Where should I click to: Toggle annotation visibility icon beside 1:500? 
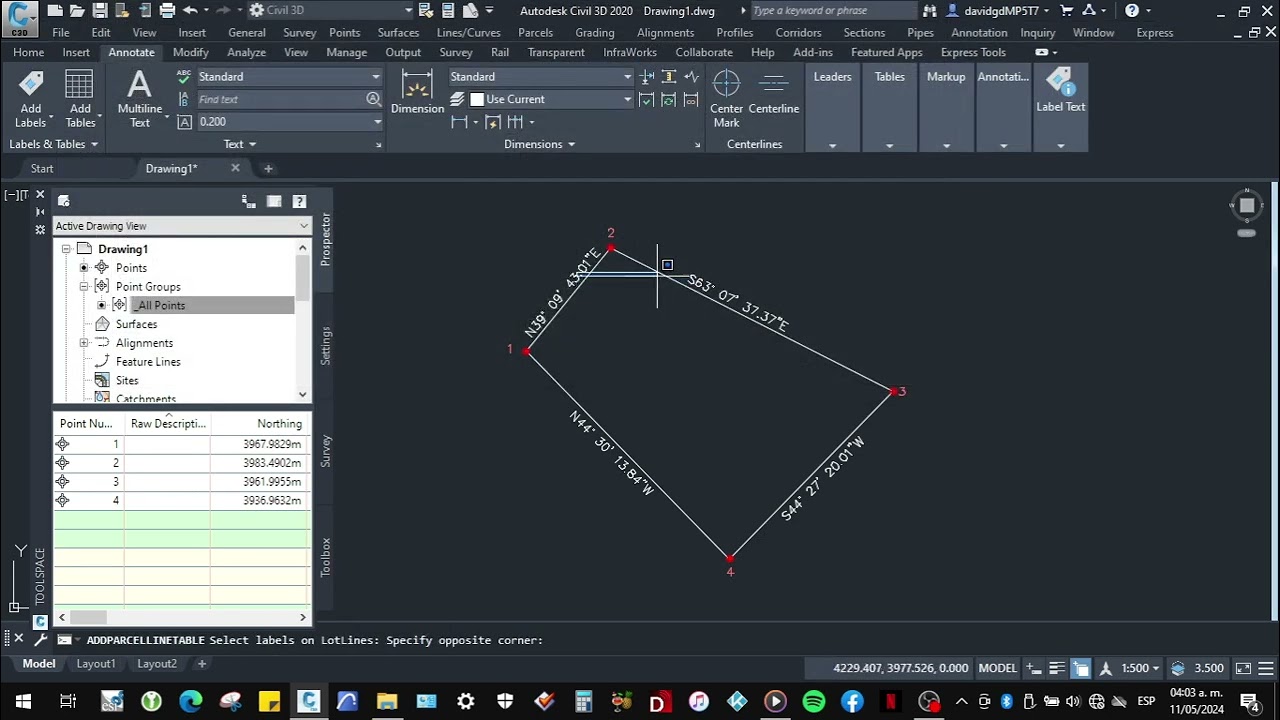click(1106, 668)
